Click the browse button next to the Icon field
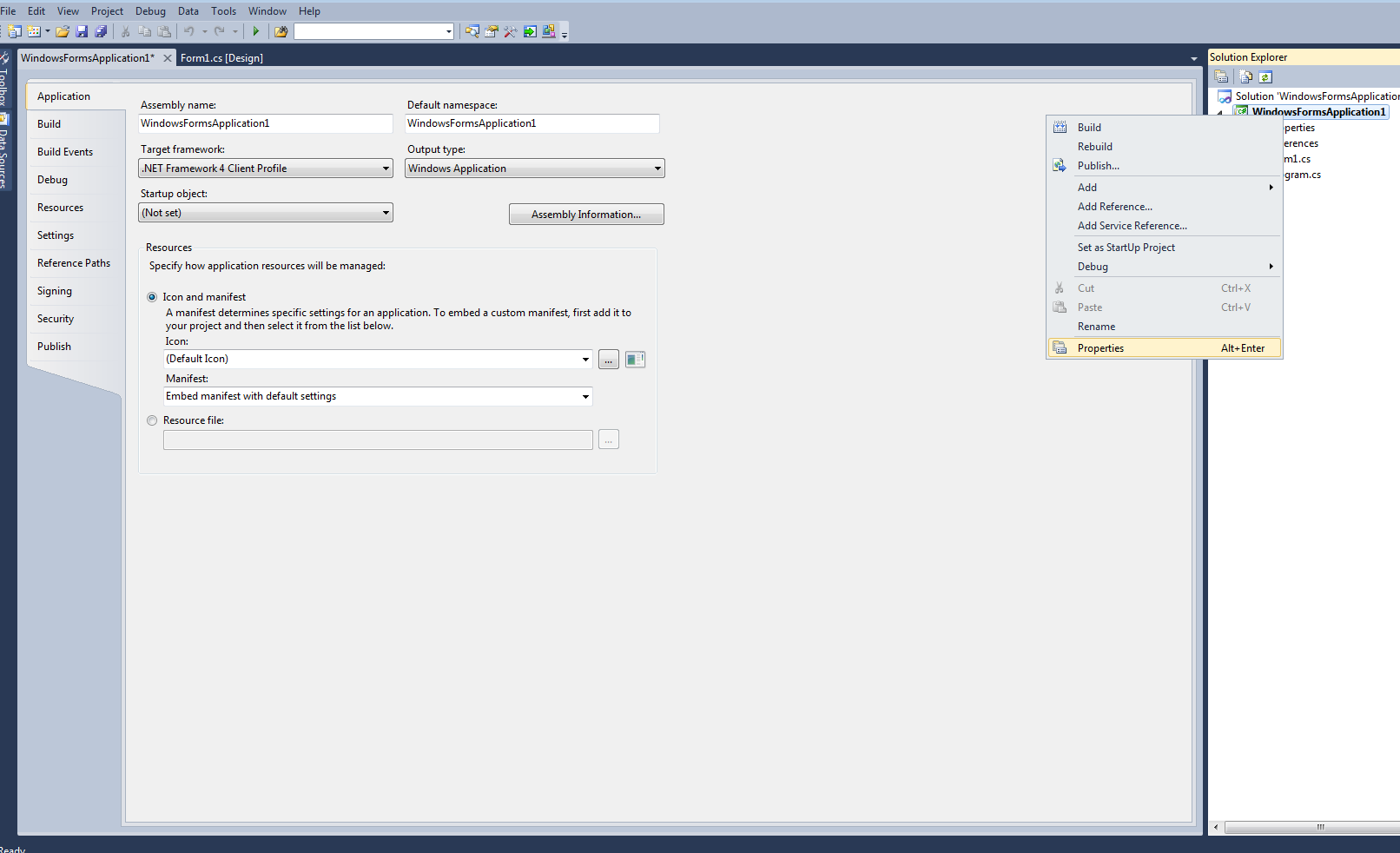Image resolution: width=1400 pixels, height=853 pixels. [x=609, y=360]
